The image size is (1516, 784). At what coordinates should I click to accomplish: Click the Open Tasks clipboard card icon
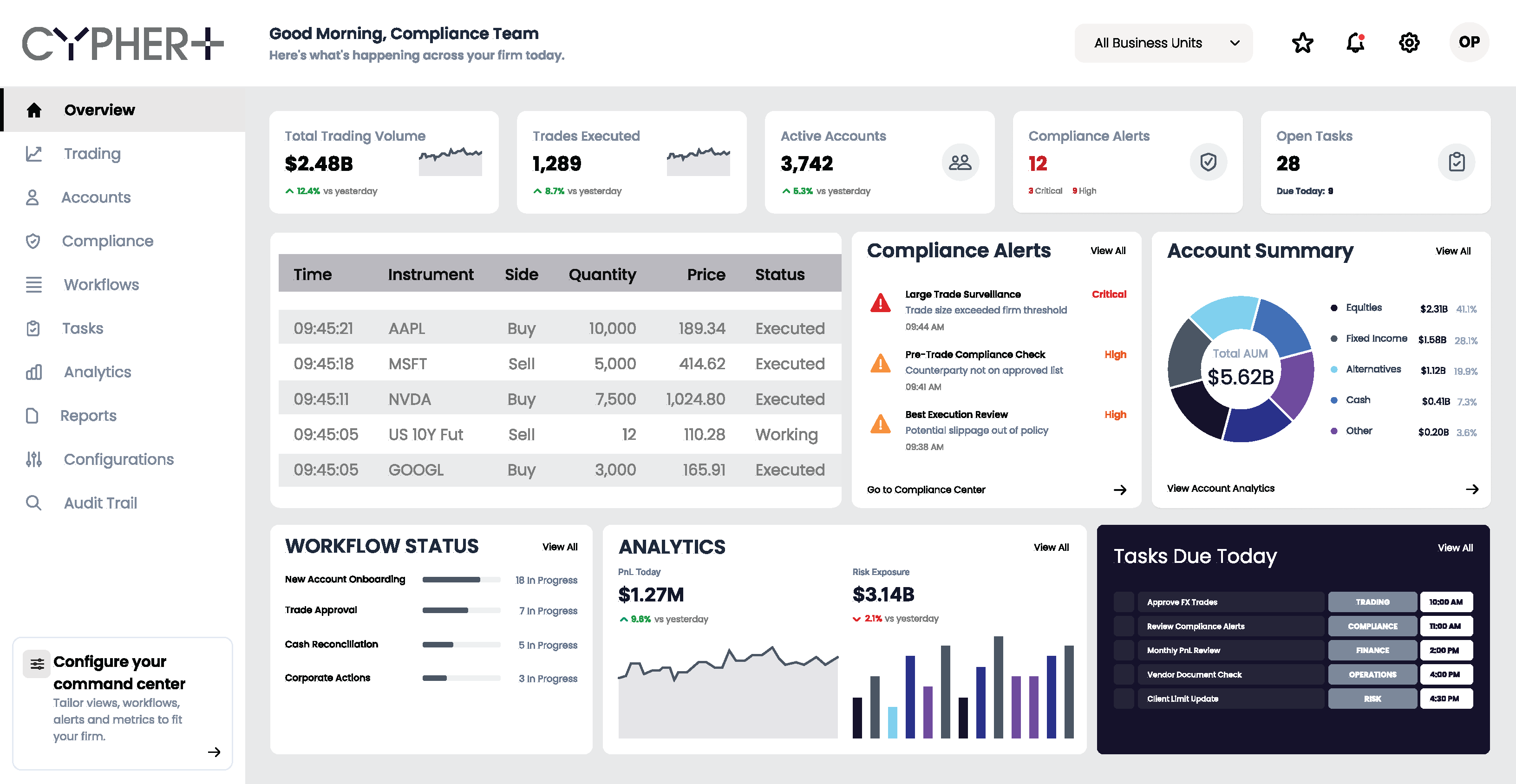point(1457,162)
